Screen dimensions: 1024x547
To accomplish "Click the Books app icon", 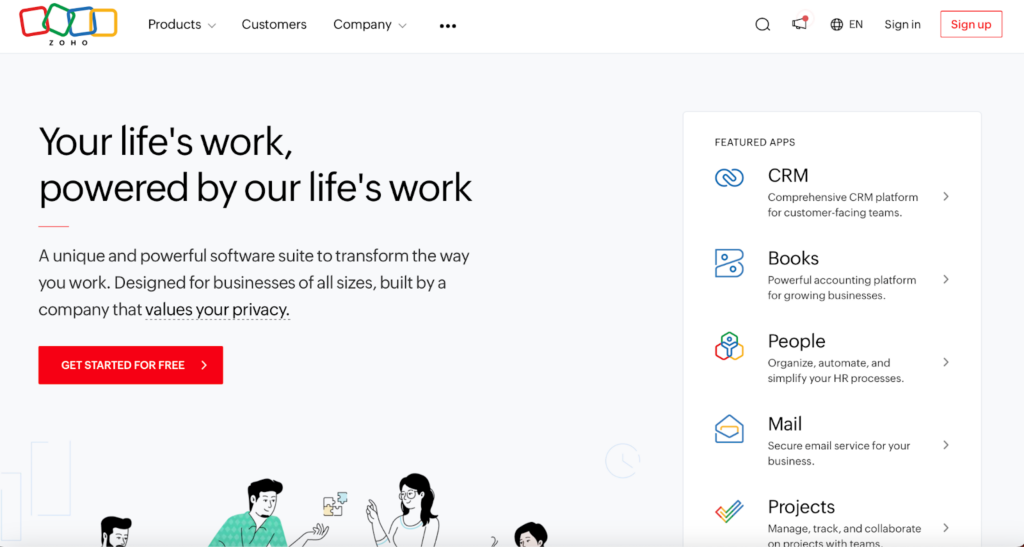I will click(729, 263).
